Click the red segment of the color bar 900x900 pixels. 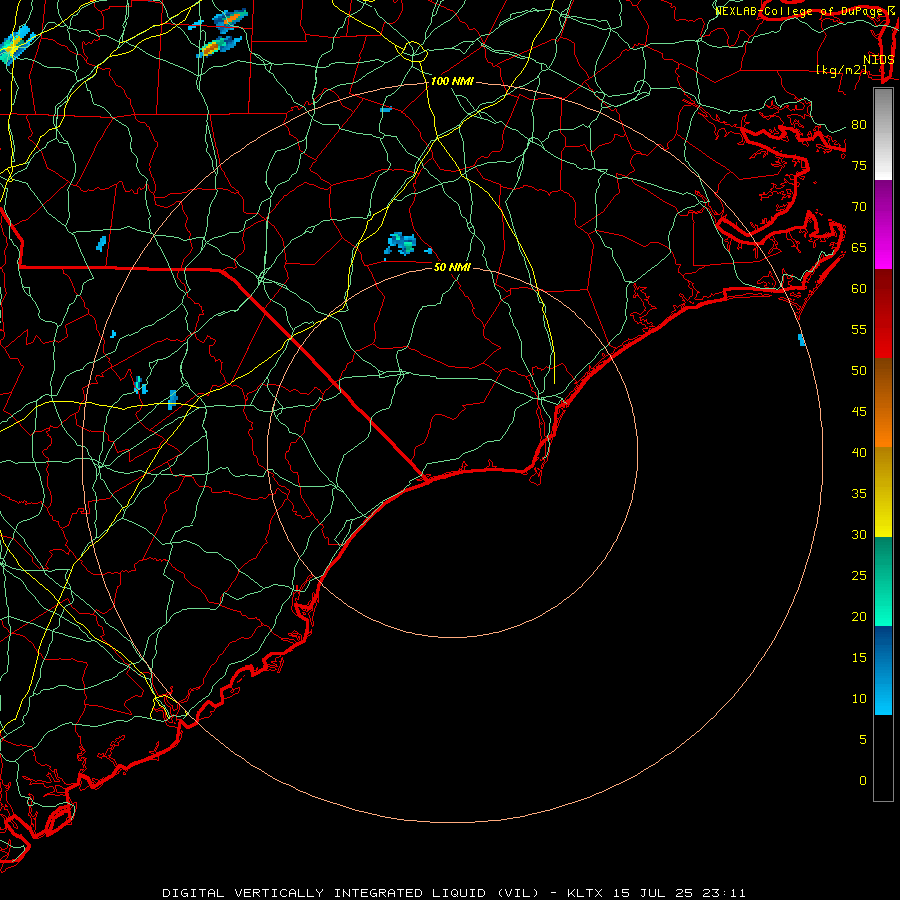pyautogui.click(x=883, y=313)
